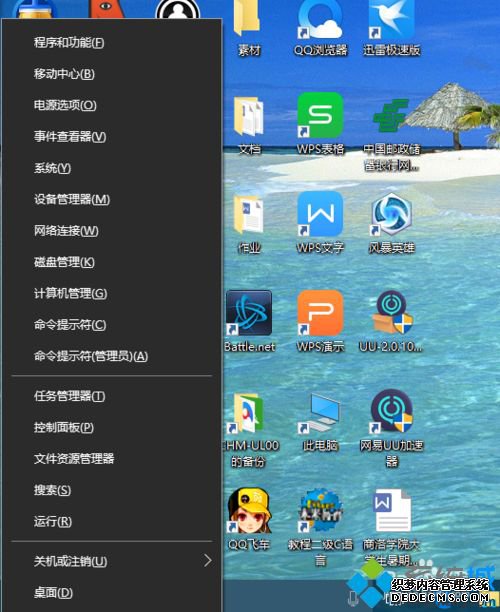
Task: Open 迅雷极速版 desktop shortcut
Action: click(391, 20)
